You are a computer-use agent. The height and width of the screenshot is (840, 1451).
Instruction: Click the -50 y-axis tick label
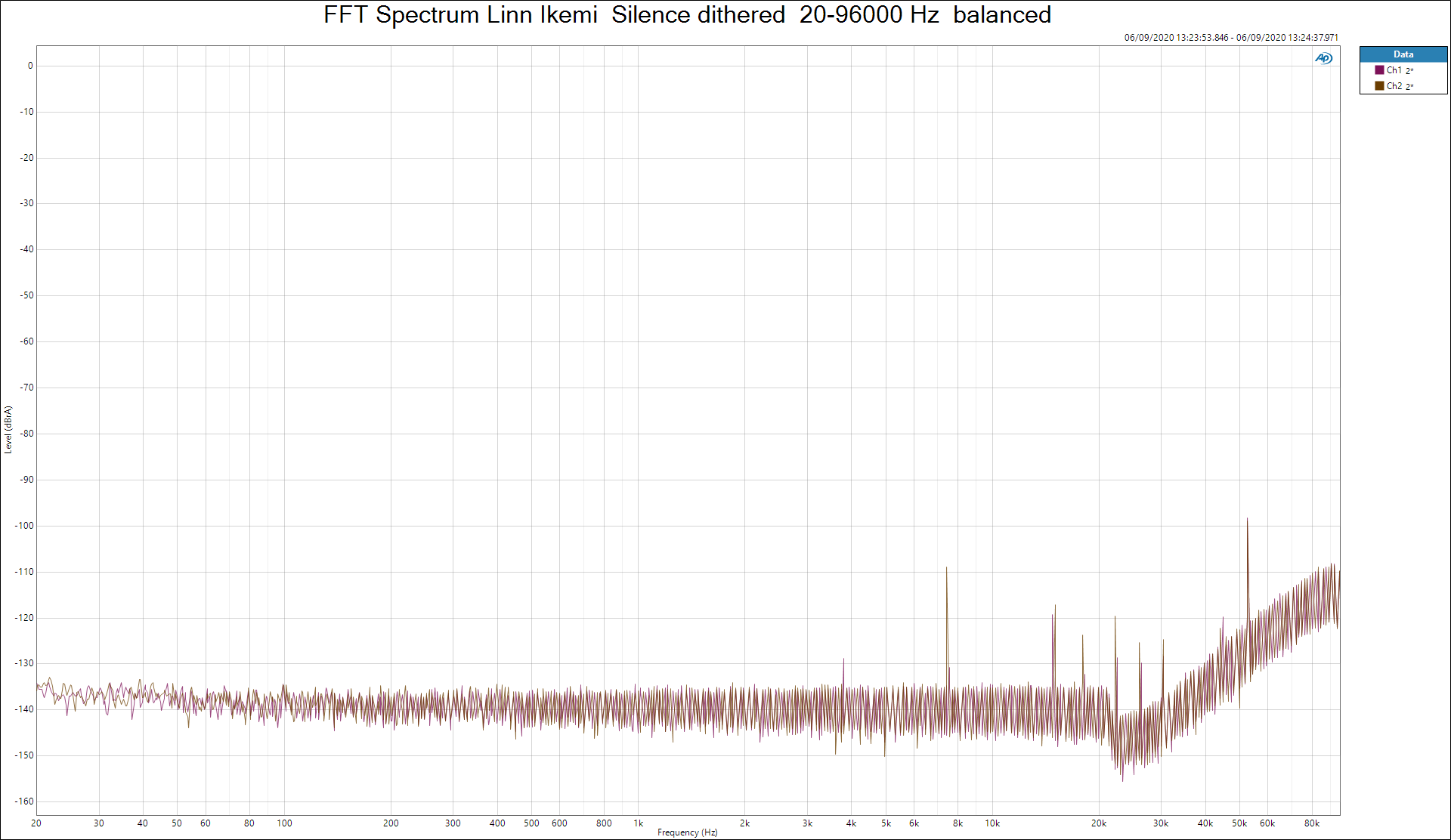(27, 295)
